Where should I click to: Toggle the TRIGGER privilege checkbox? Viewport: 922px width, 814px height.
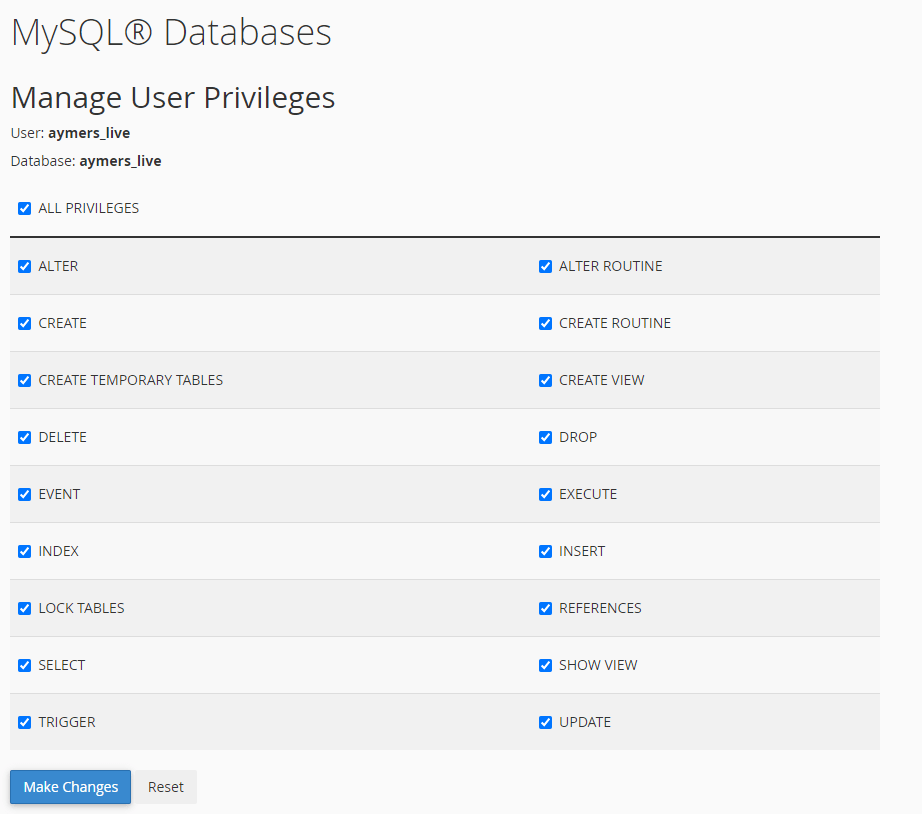point(25,723)
